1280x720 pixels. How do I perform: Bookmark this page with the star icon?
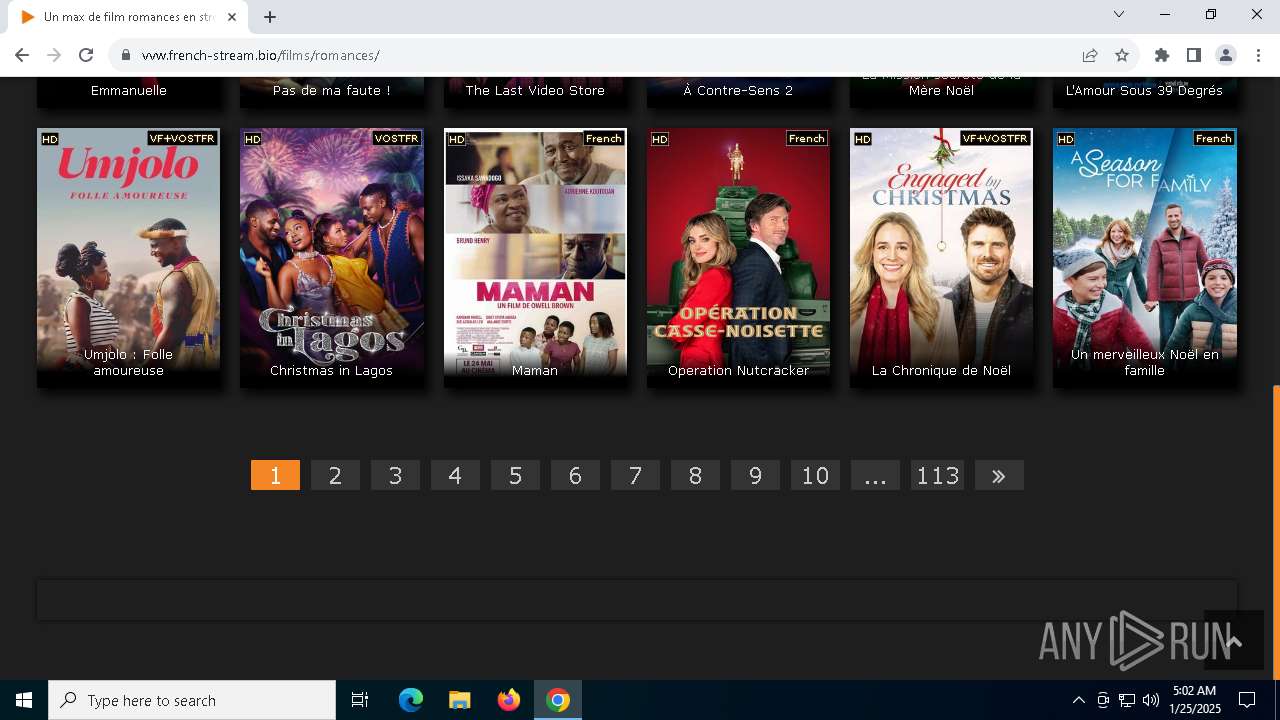[x=1122, y=55]
